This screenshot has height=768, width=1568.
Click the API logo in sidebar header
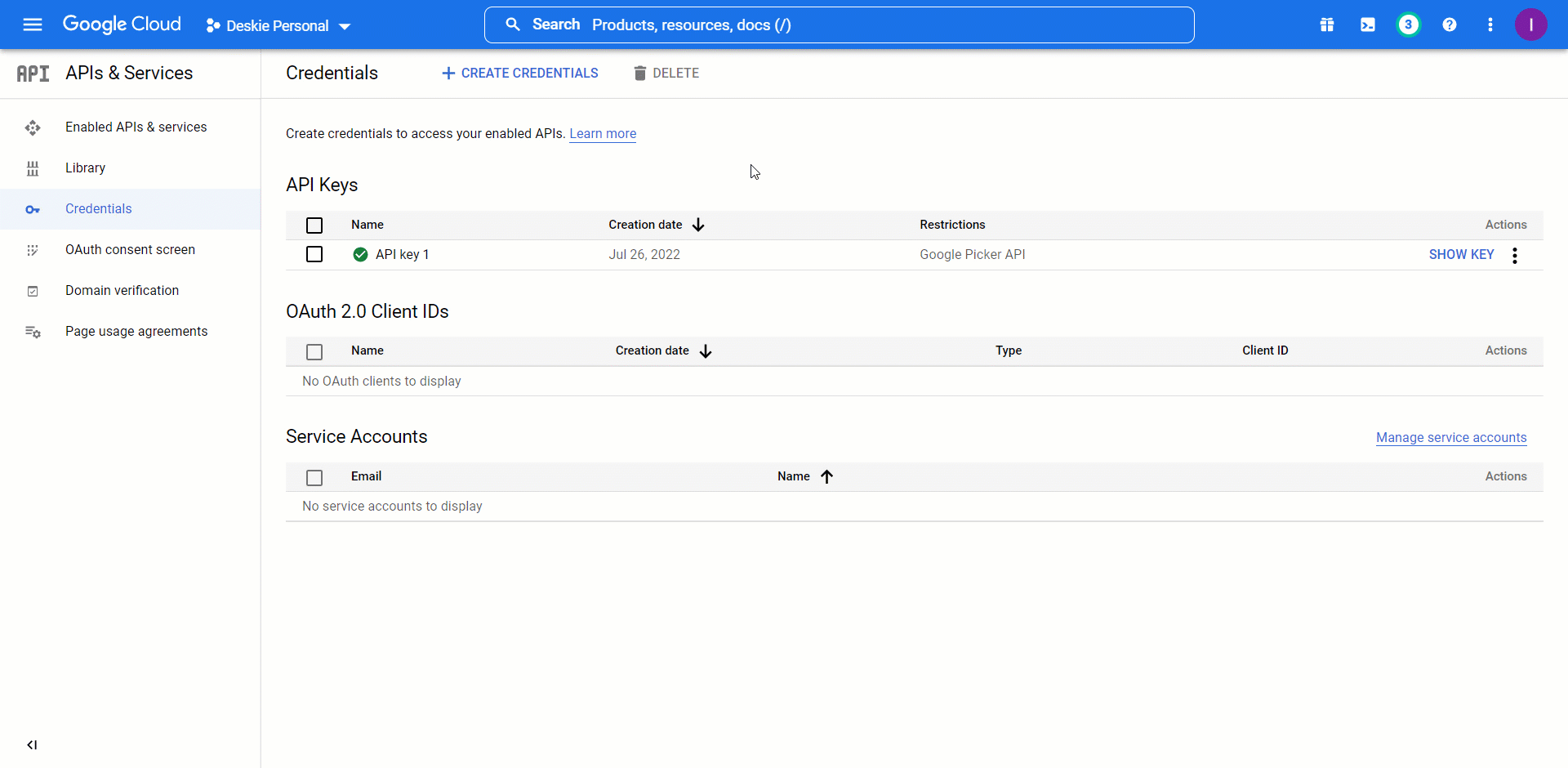click(x=33, y=74)
